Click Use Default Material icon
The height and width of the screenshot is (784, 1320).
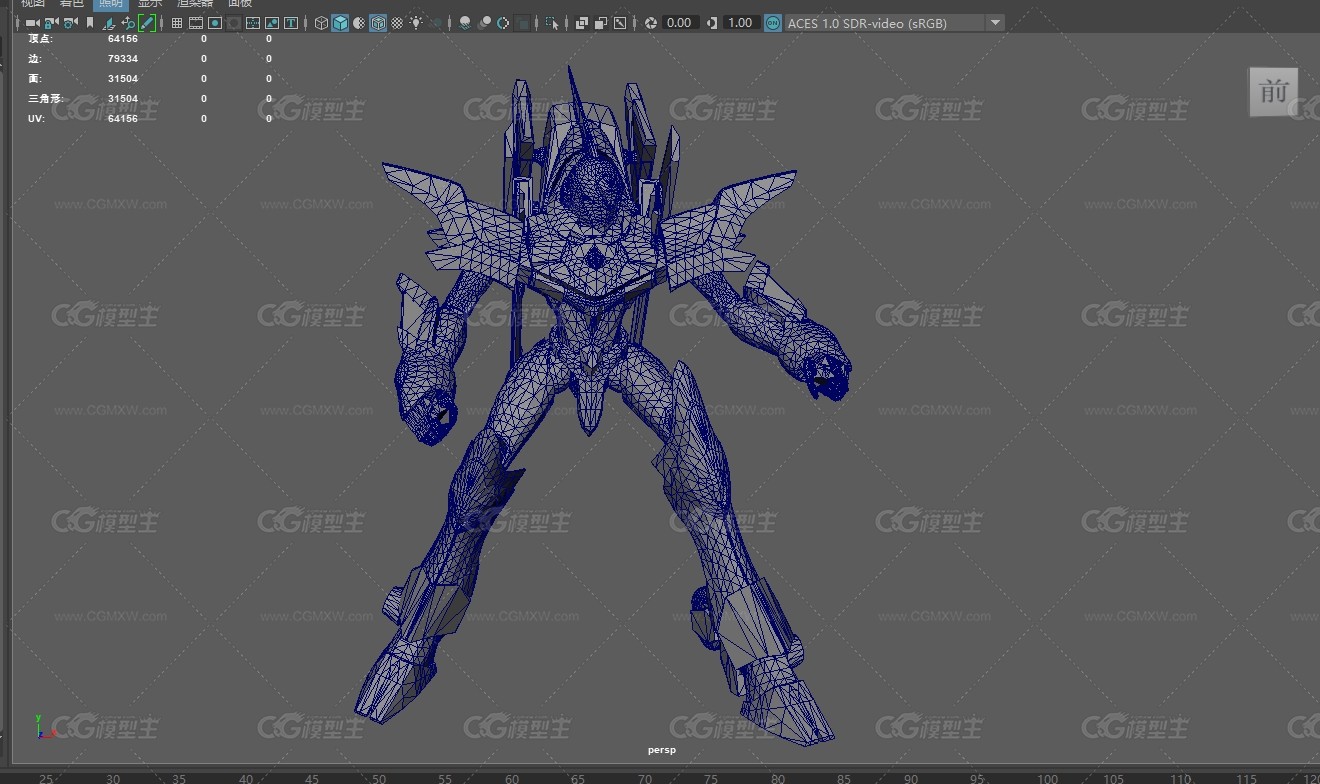point(359,22)
